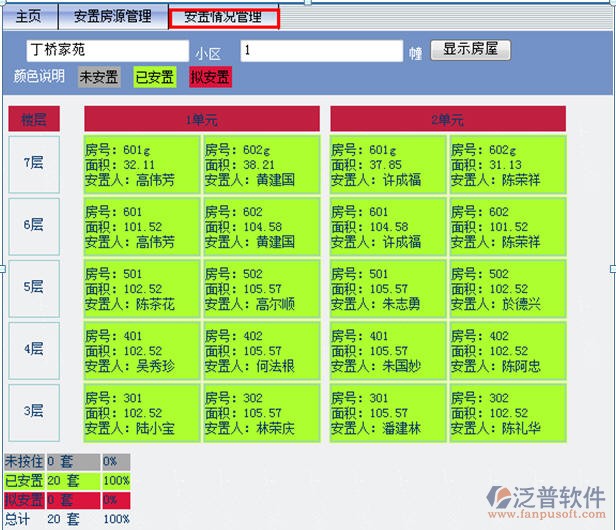Switch to the 主页 tab
The image size is (616, 530).
(29, 17)
